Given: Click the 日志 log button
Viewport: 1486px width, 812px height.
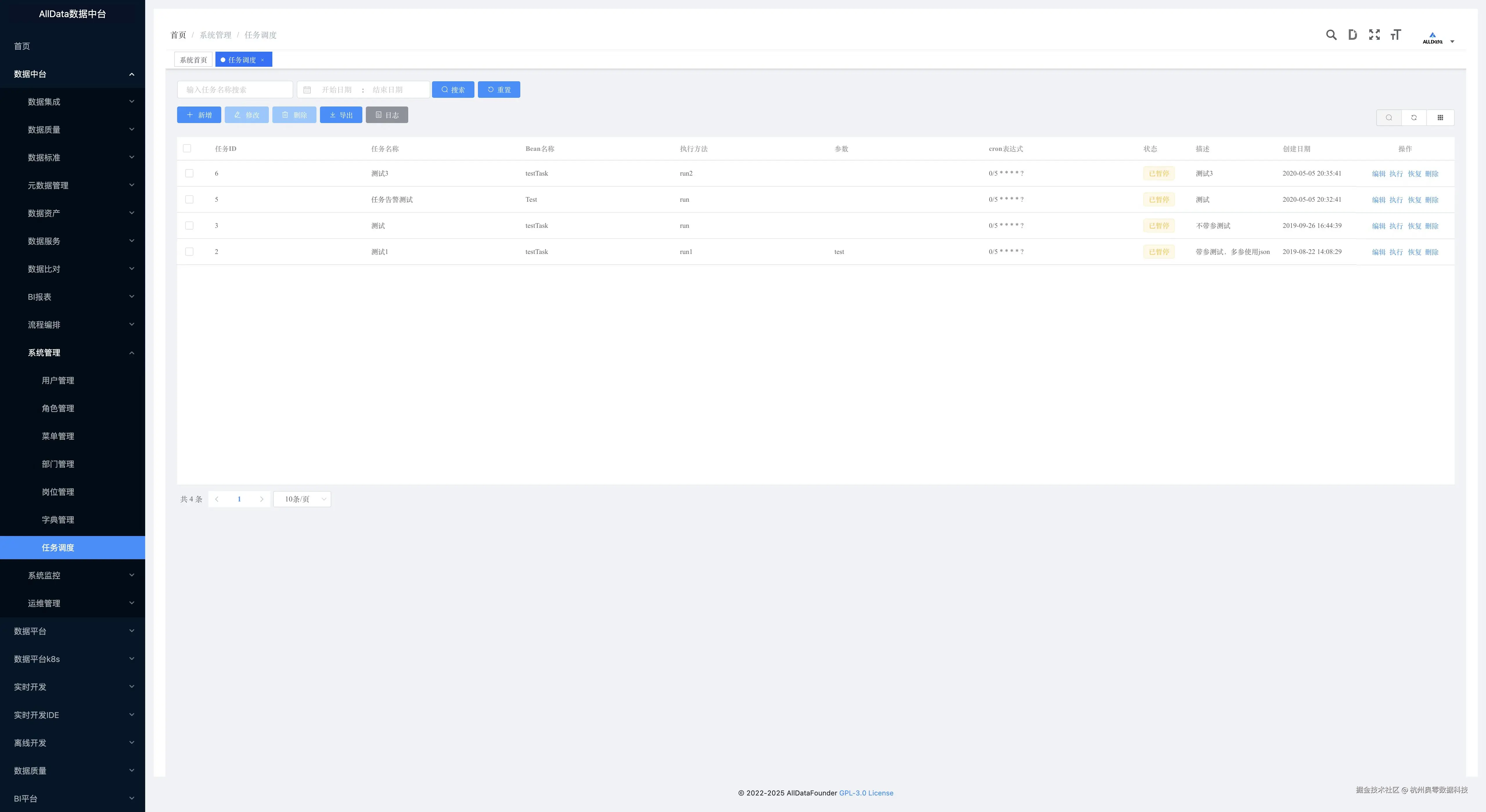Looking at the screenshot, I should tap(386, 115).
